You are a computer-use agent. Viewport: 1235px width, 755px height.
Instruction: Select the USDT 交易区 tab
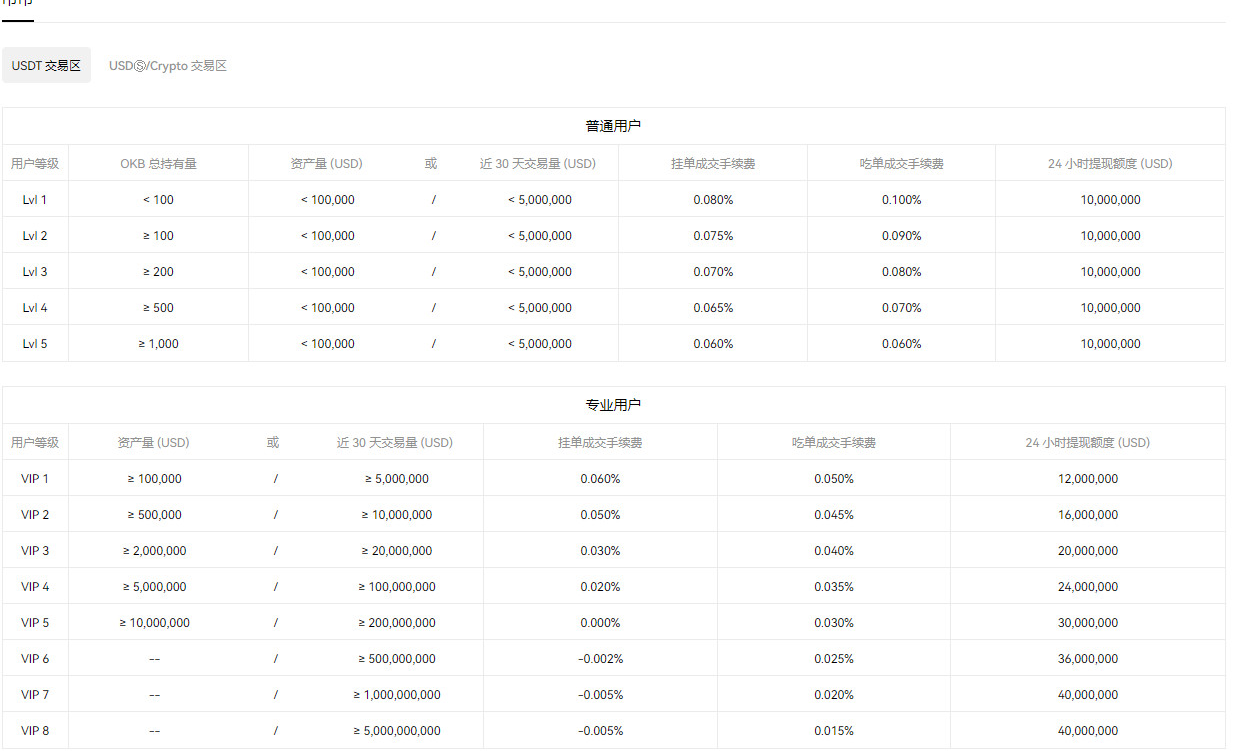(x=46, y=65)
